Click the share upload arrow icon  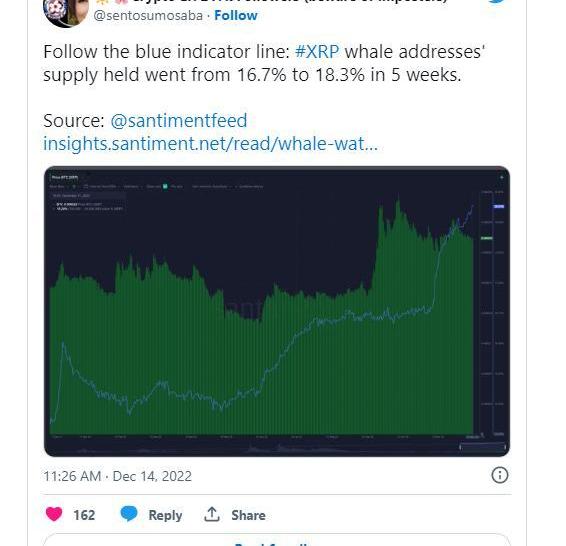tap(212, 514)
